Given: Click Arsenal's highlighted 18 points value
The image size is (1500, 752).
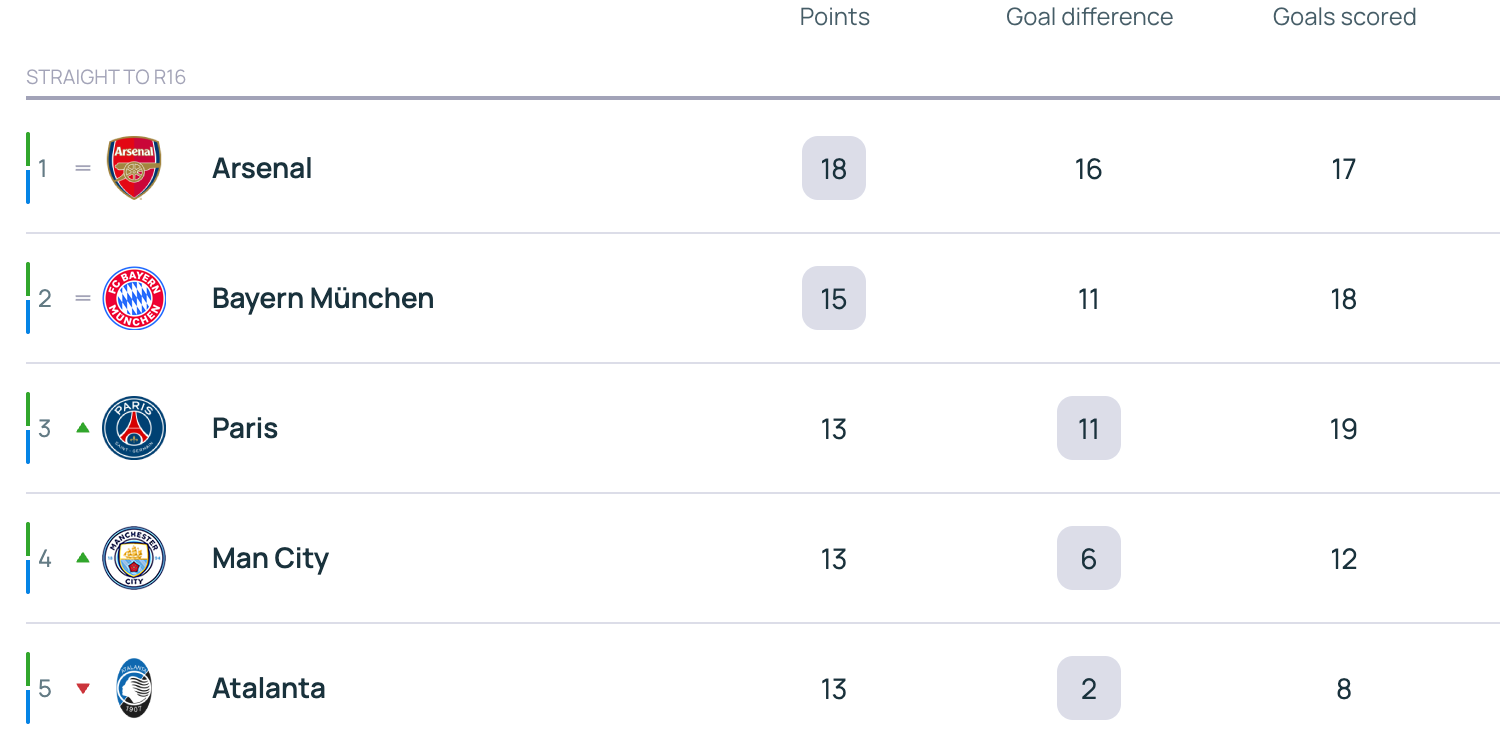Looking at the screenshot, I should [834, 168].
